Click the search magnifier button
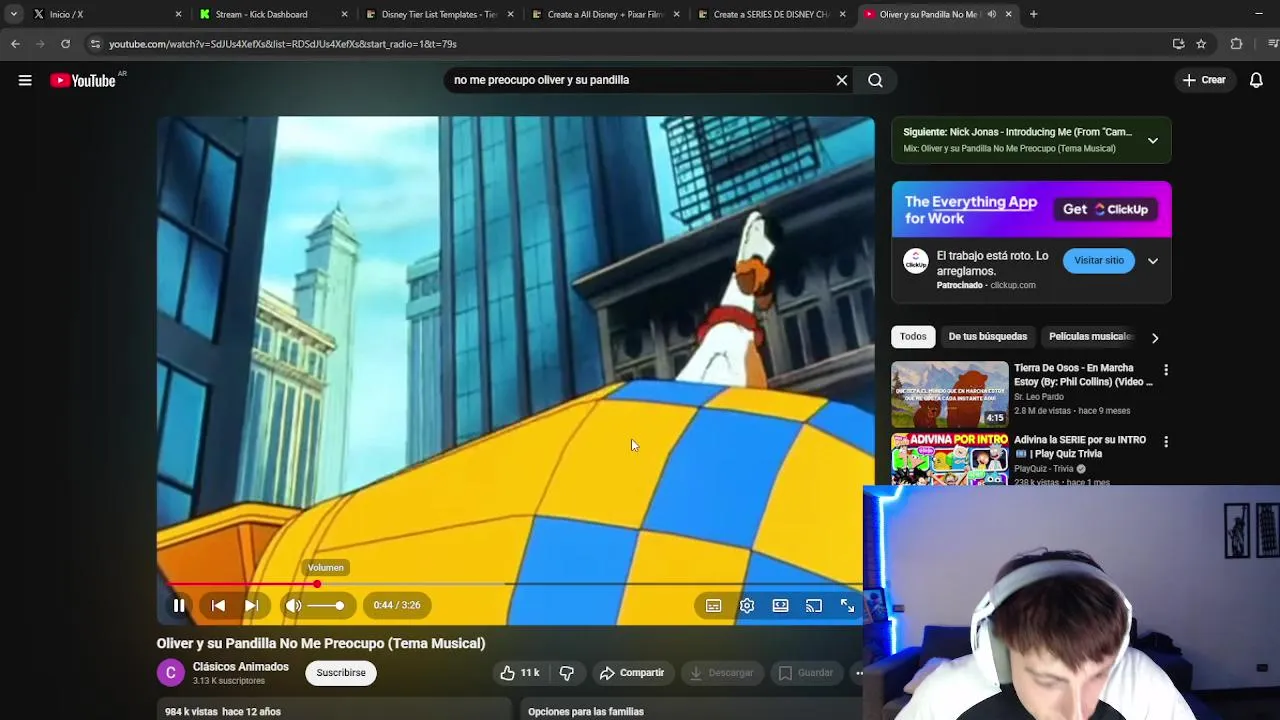This screenshot has width=1280, height=720. (x=875, y=80)
